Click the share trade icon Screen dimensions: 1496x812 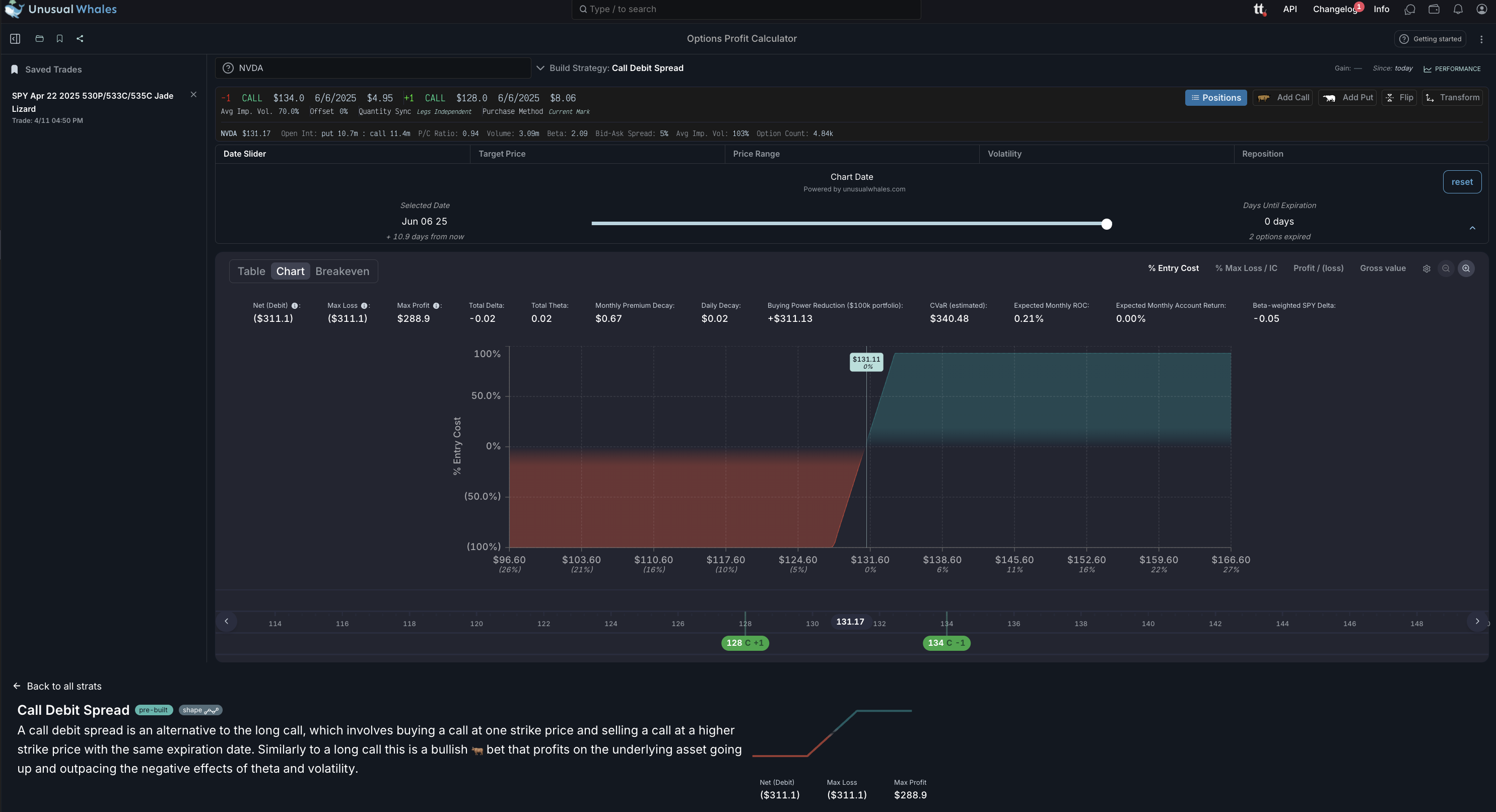click(x=80, y=39)
